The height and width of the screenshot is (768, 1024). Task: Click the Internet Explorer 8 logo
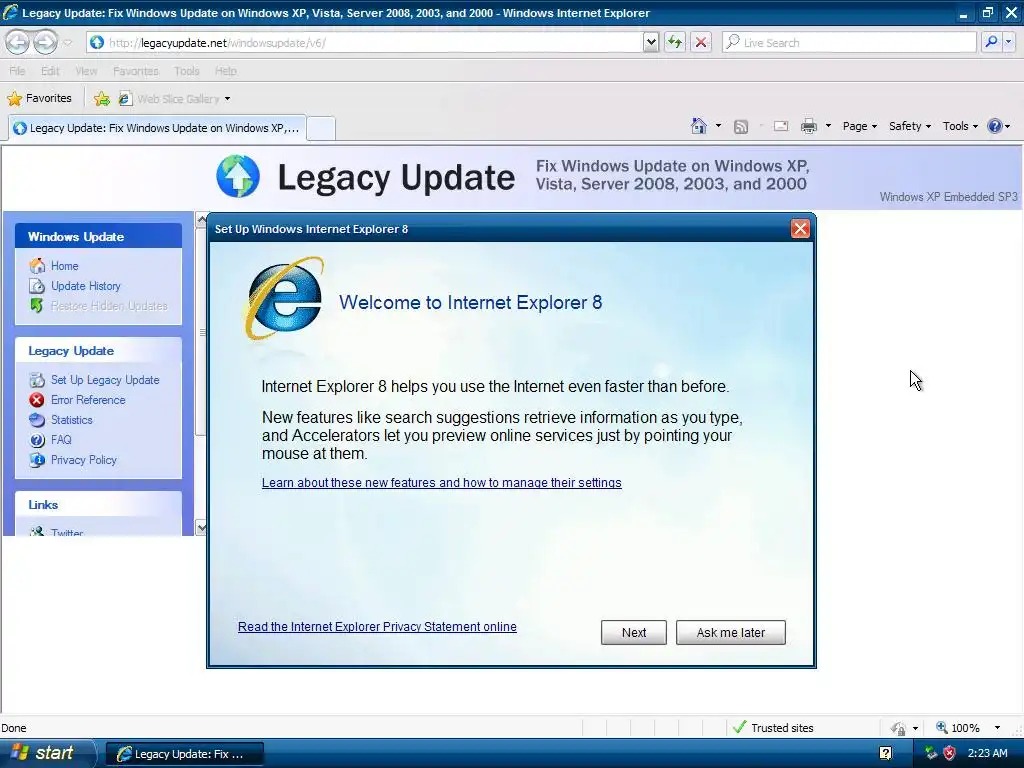tap(285, 298)
